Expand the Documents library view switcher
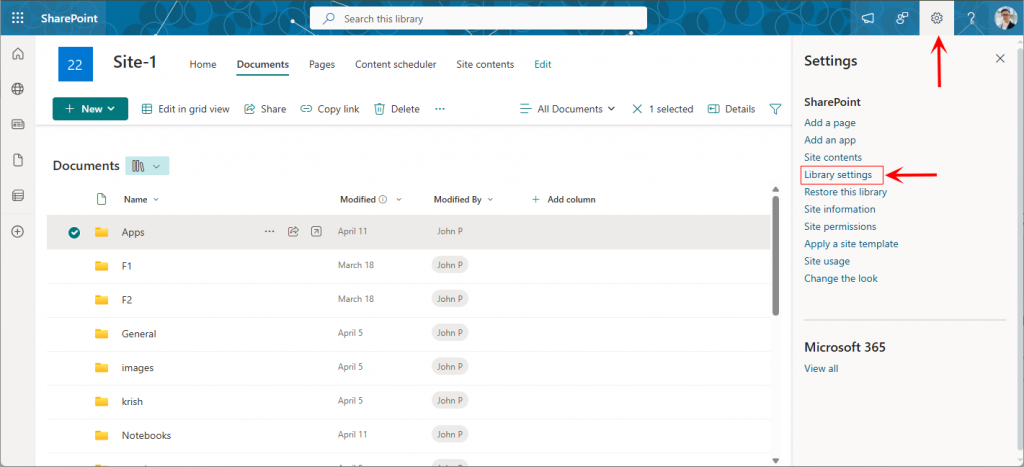 147,166
